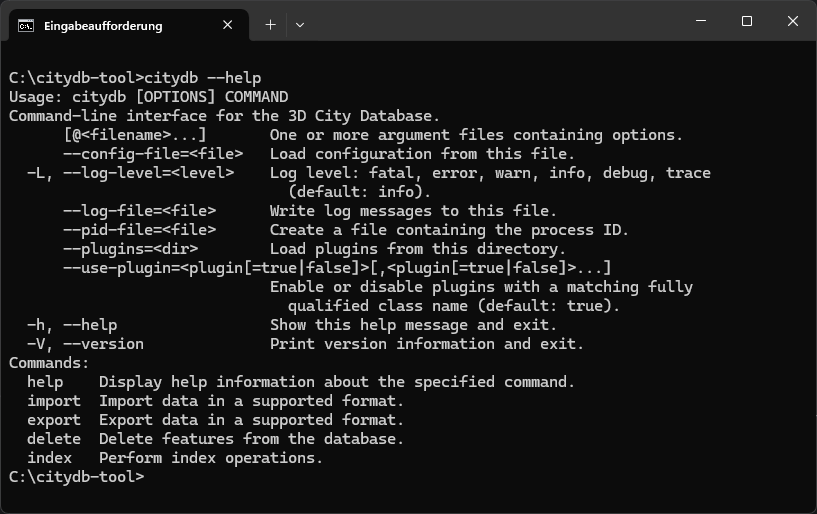Click the export command name
Screen dimensions: 817x514
(54, 420)
